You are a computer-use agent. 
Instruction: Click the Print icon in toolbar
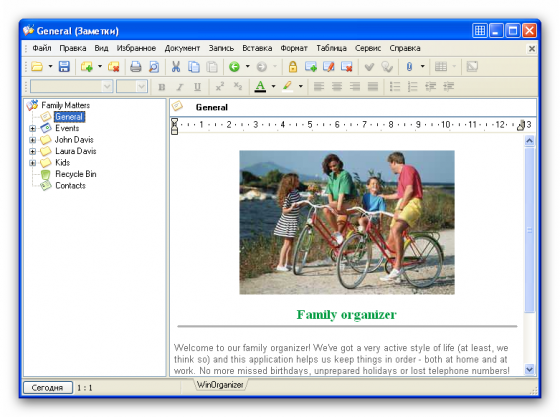[135, 66]
